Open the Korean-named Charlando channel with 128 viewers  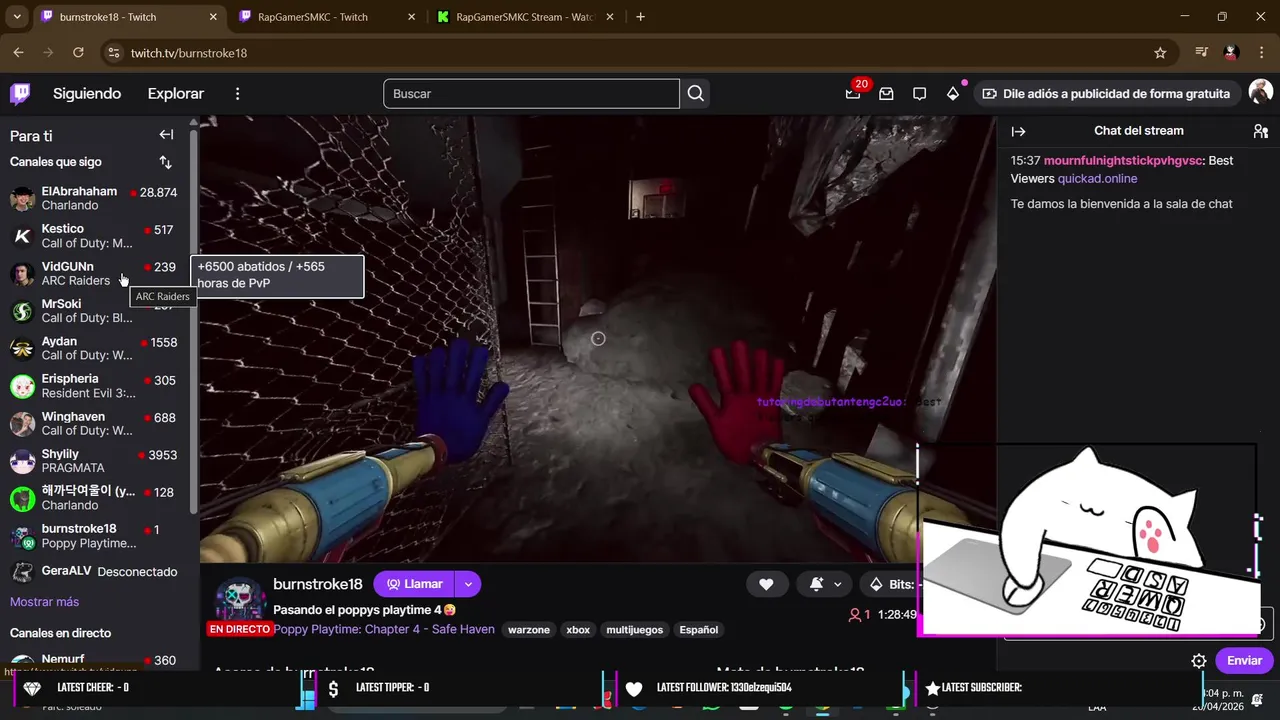(x=93, y=498)
